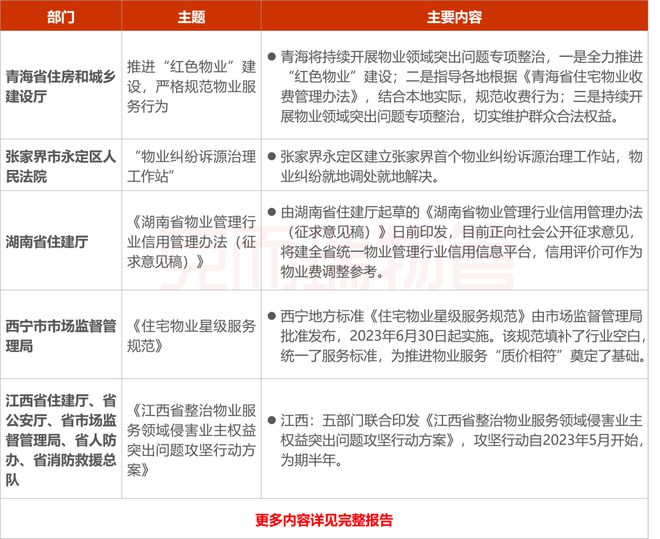
Task: Click topic 《湖南省物业管理行业信用管理办法》
Action: pos(192,242)
